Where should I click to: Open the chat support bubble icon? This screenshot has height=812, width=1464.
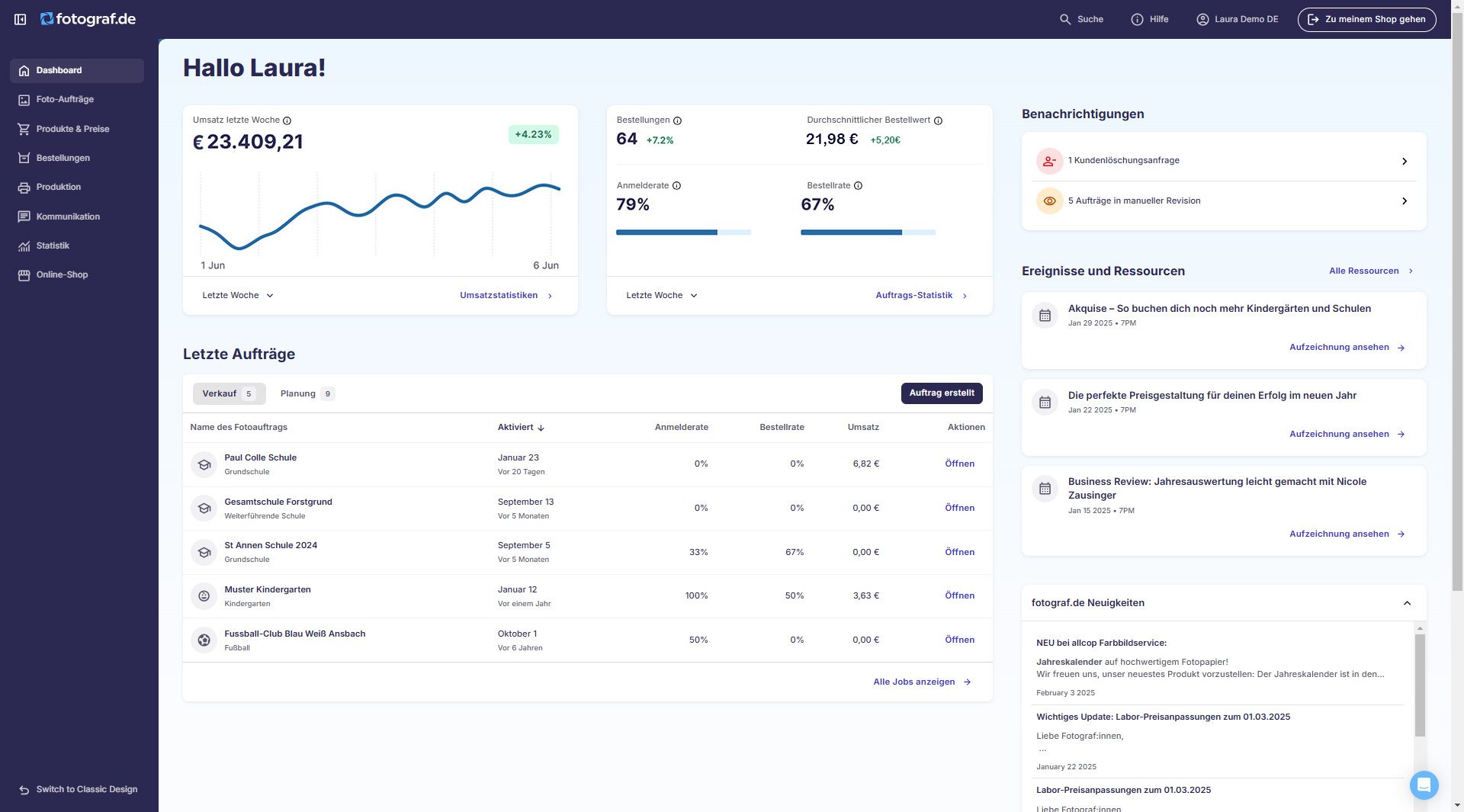pos(1423,785)
